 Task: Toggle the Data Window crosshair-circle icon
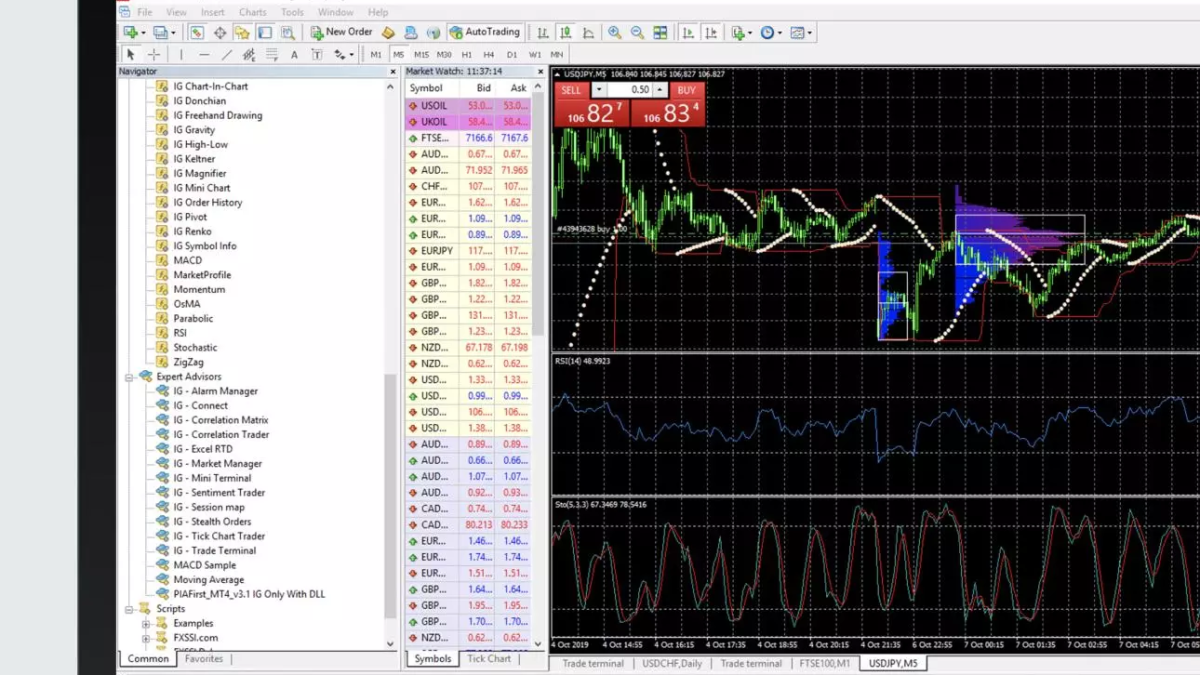(x=220, y=32)
